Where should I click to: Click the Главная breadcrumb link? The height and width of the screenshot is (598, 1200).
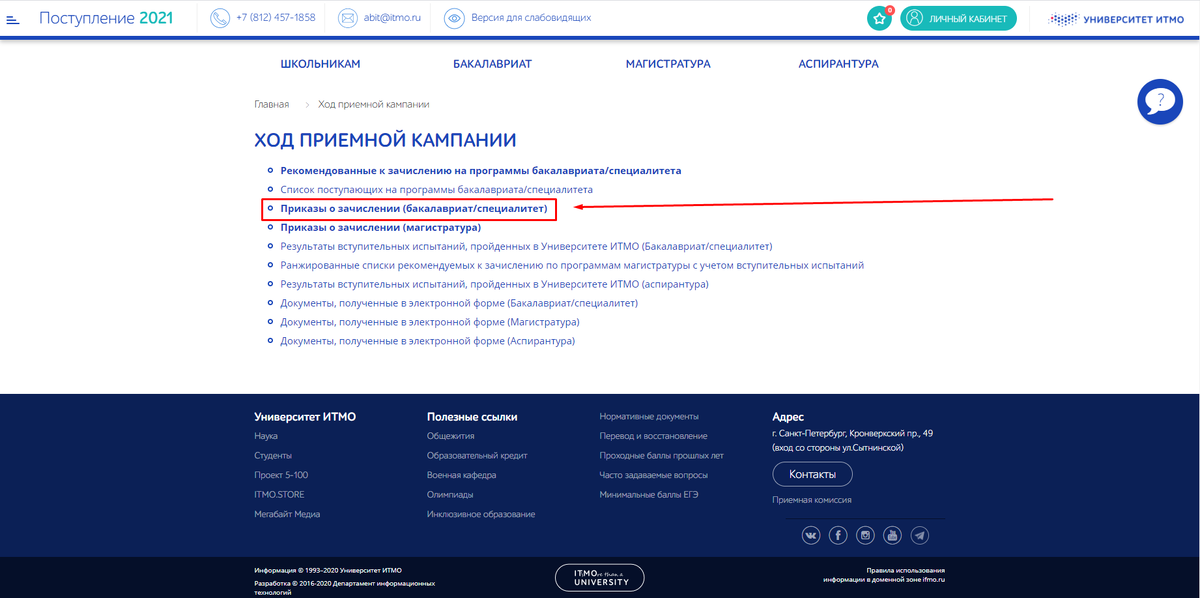tap(271, 103)
